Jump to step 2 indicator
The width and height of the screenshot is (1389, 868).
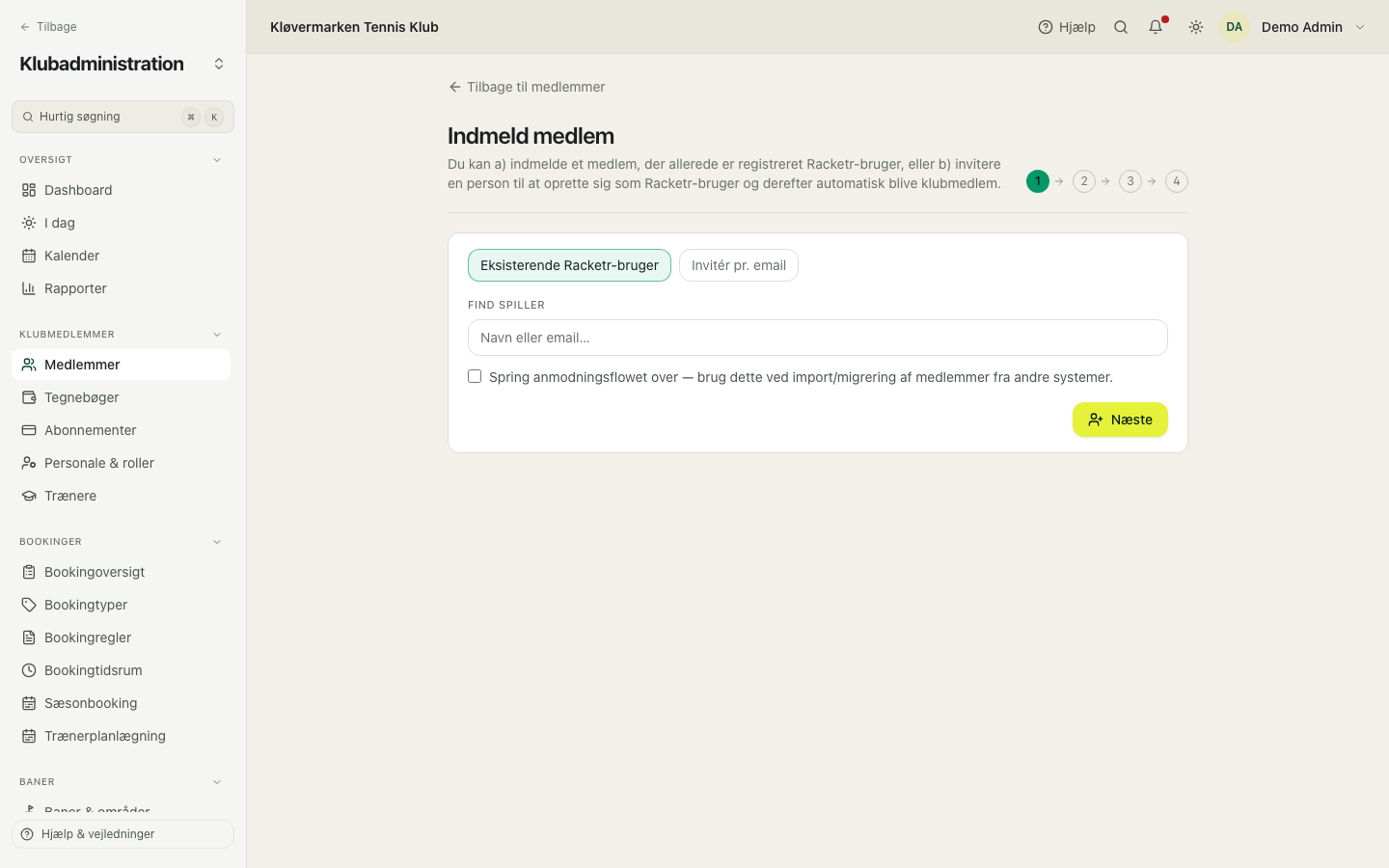pos(1084,181)
